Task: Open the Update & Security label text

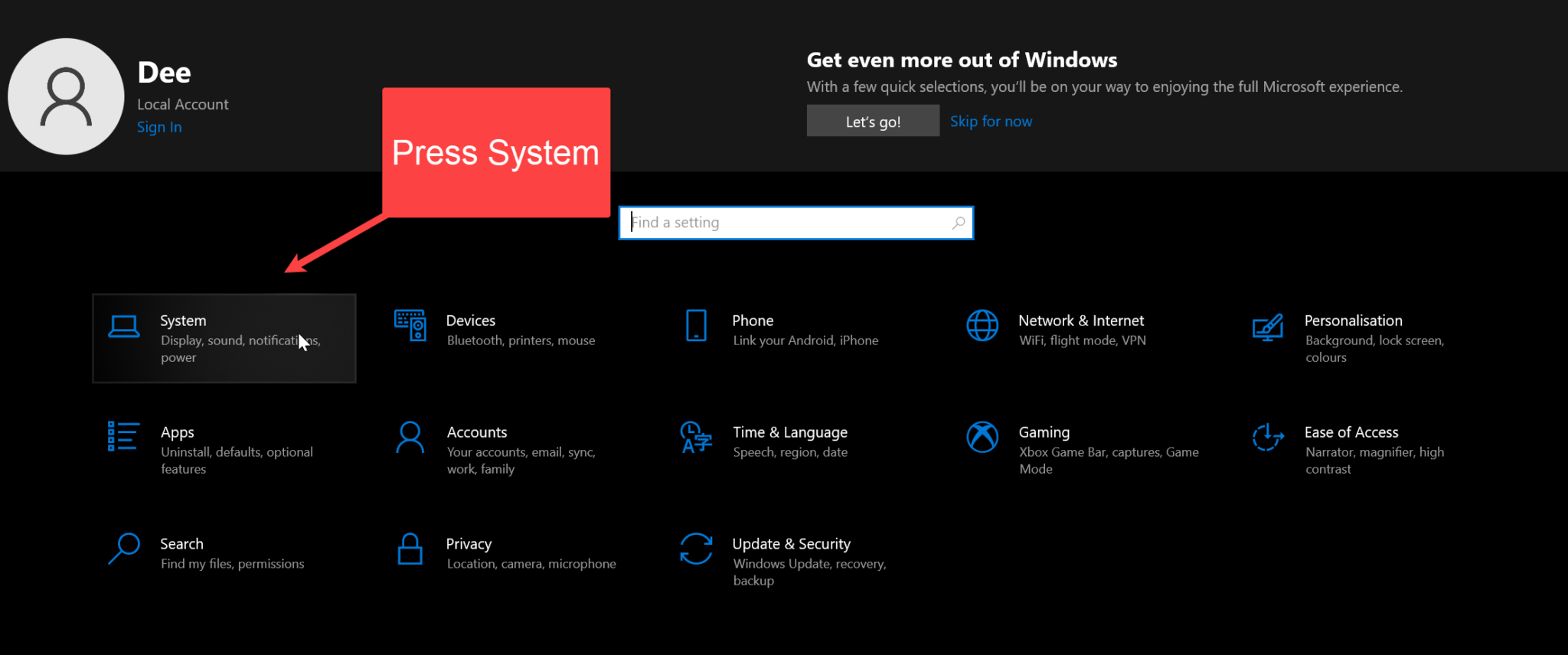Action: tap(791, 544)
